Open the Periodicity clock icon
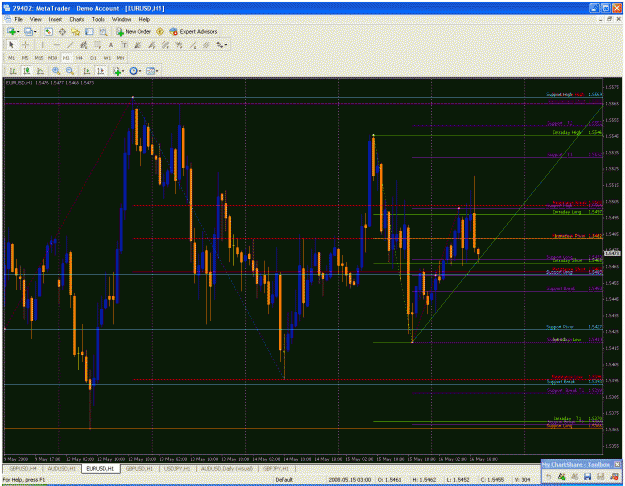 point(133,71)
